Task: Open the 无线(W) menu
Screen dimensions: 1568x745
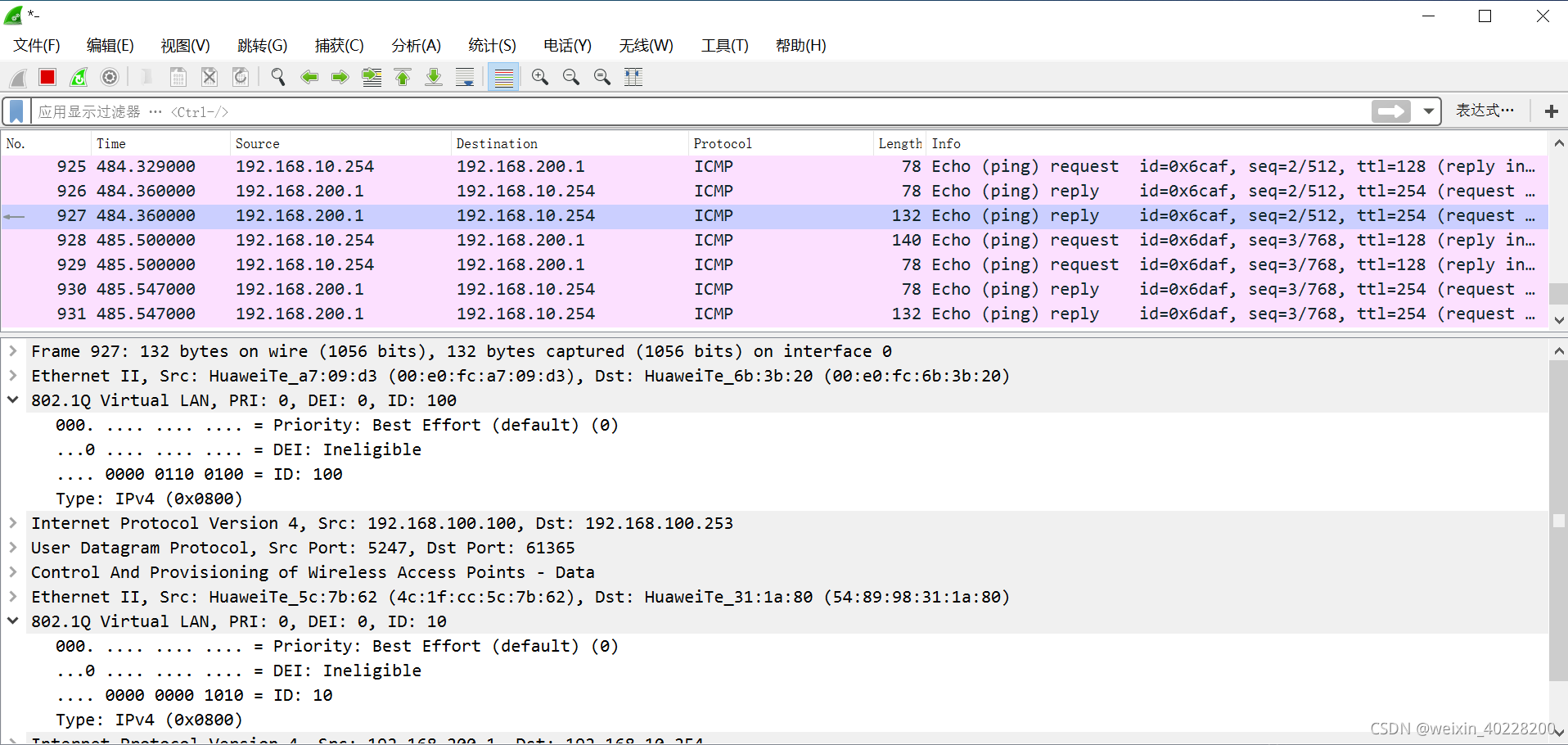Action: (647, 46)
